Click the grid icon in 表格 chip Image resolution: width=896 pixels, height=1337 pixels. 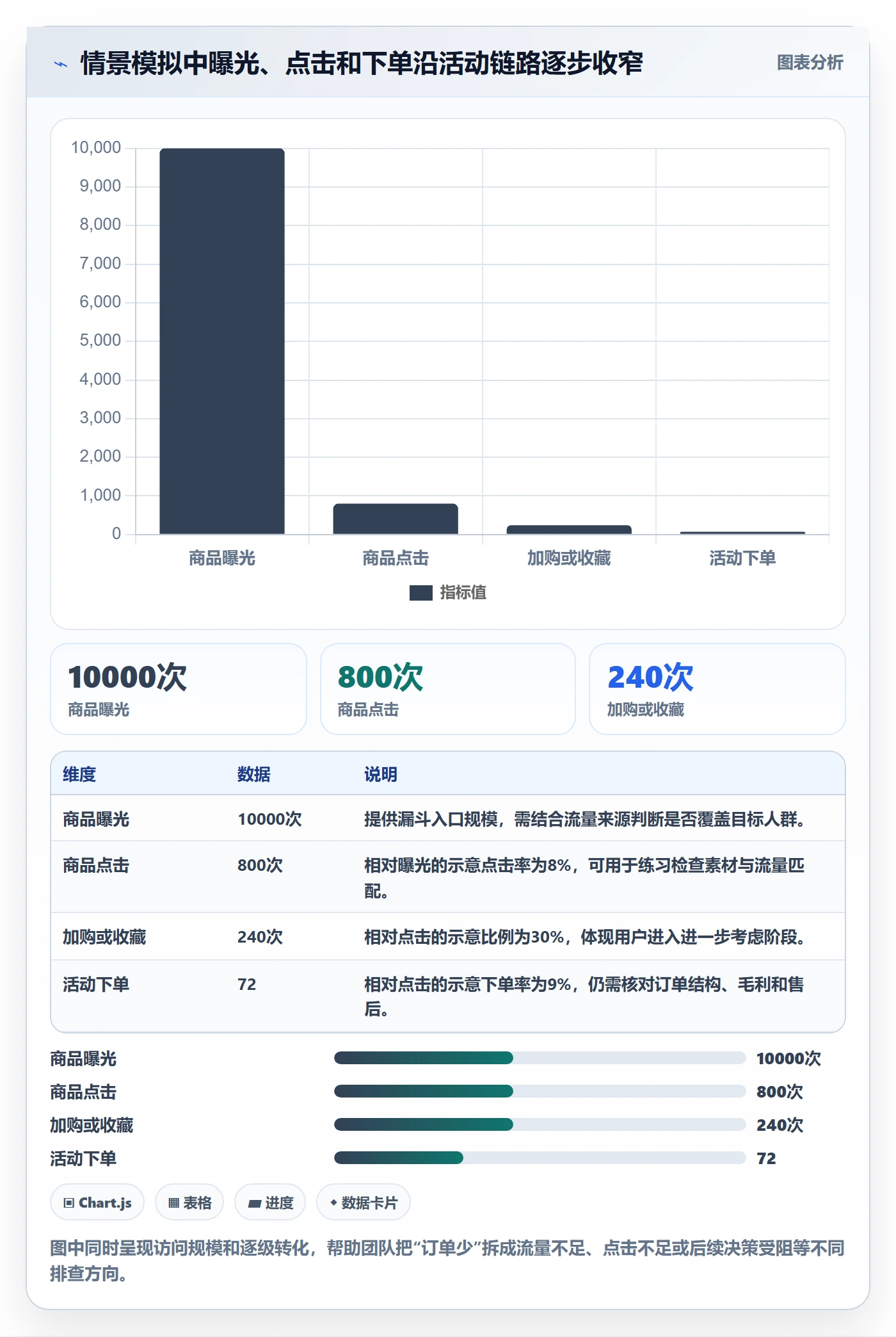(173, 1203)
